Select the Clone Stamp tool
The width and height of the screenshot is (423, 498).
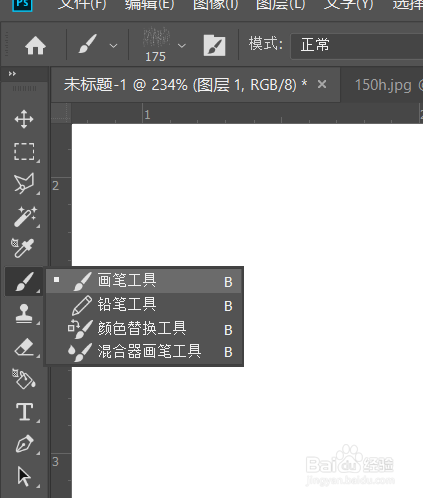pos(24,314)
